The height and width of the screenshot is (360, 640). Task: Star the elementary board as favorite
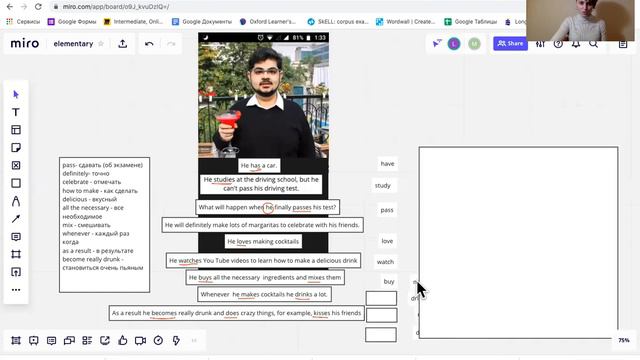[101, 44]
